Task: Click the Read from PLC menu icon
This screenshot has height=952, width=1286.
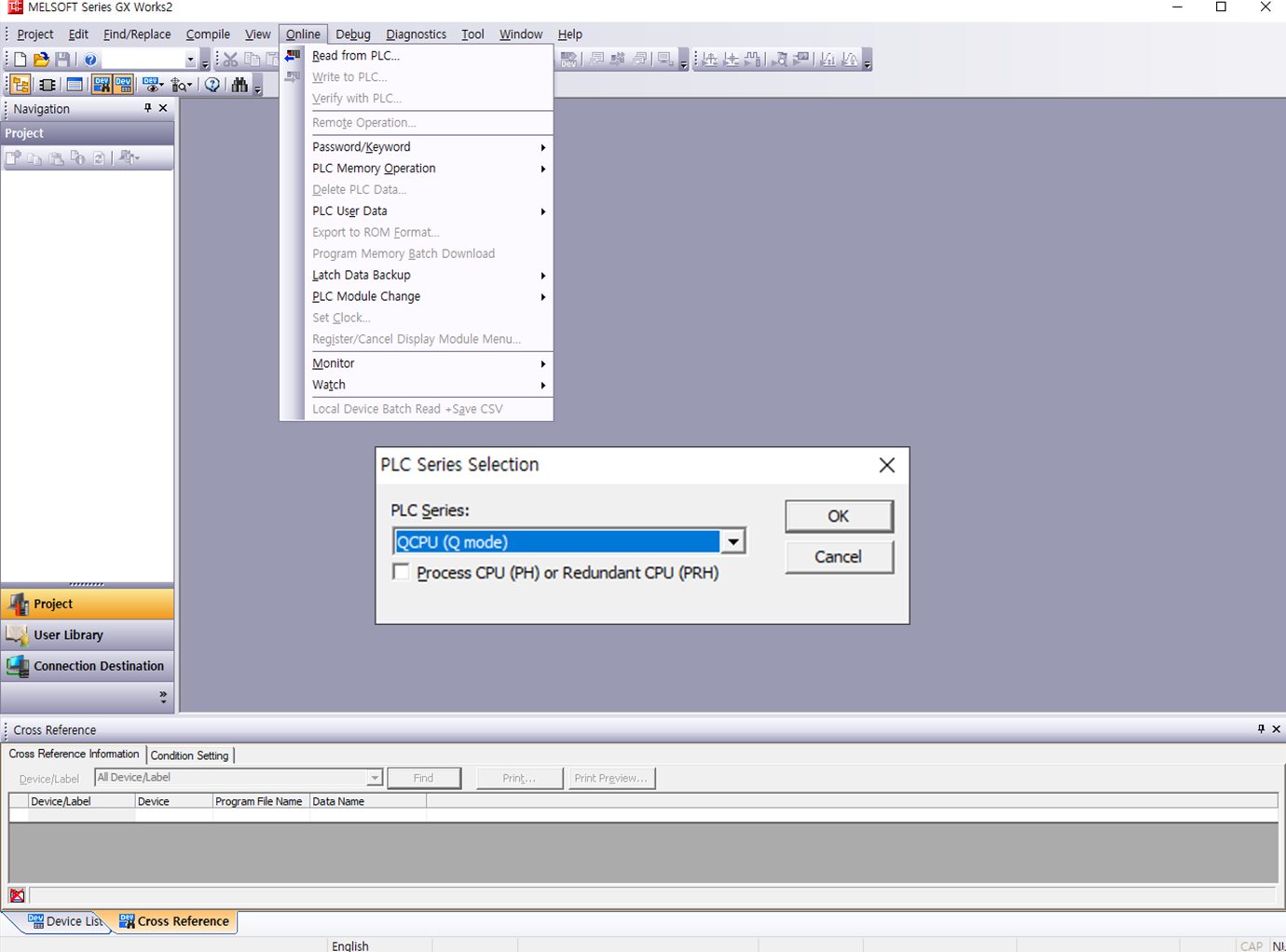Action: tap(293, 56)
